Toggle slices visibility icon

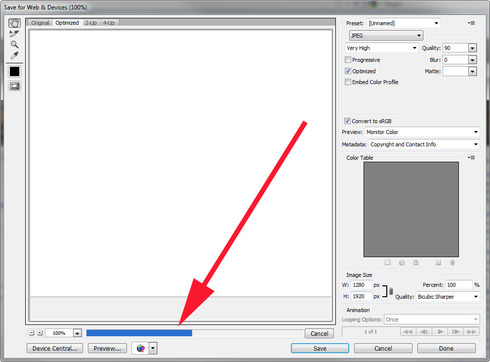[14, 86]
